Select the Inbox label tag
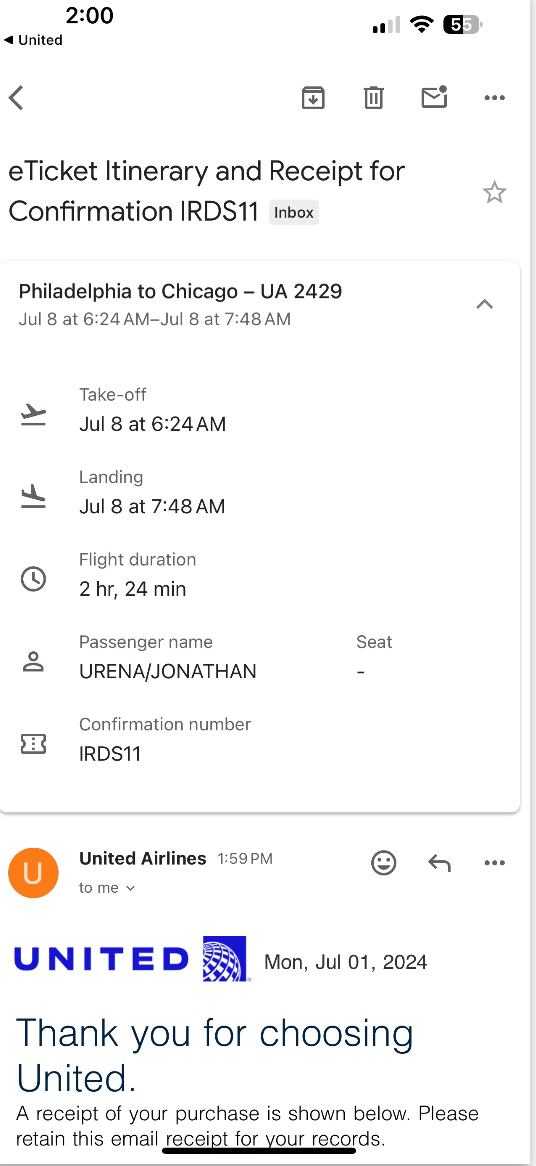This screenshot has width=536, height=1166. coord(294,213)
